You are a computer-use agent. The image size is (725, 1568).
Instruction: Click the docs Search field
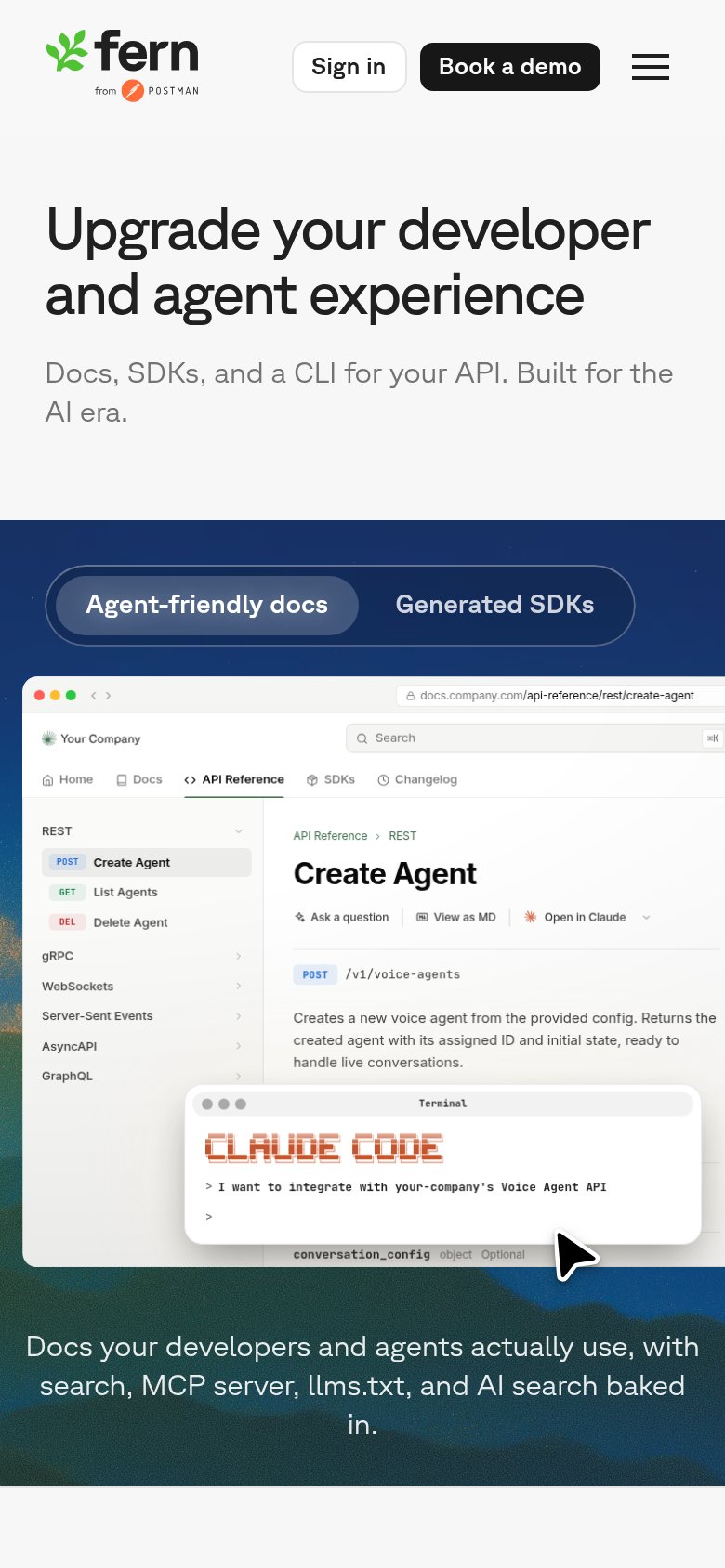pyautogui.click(x=535, y=738)
